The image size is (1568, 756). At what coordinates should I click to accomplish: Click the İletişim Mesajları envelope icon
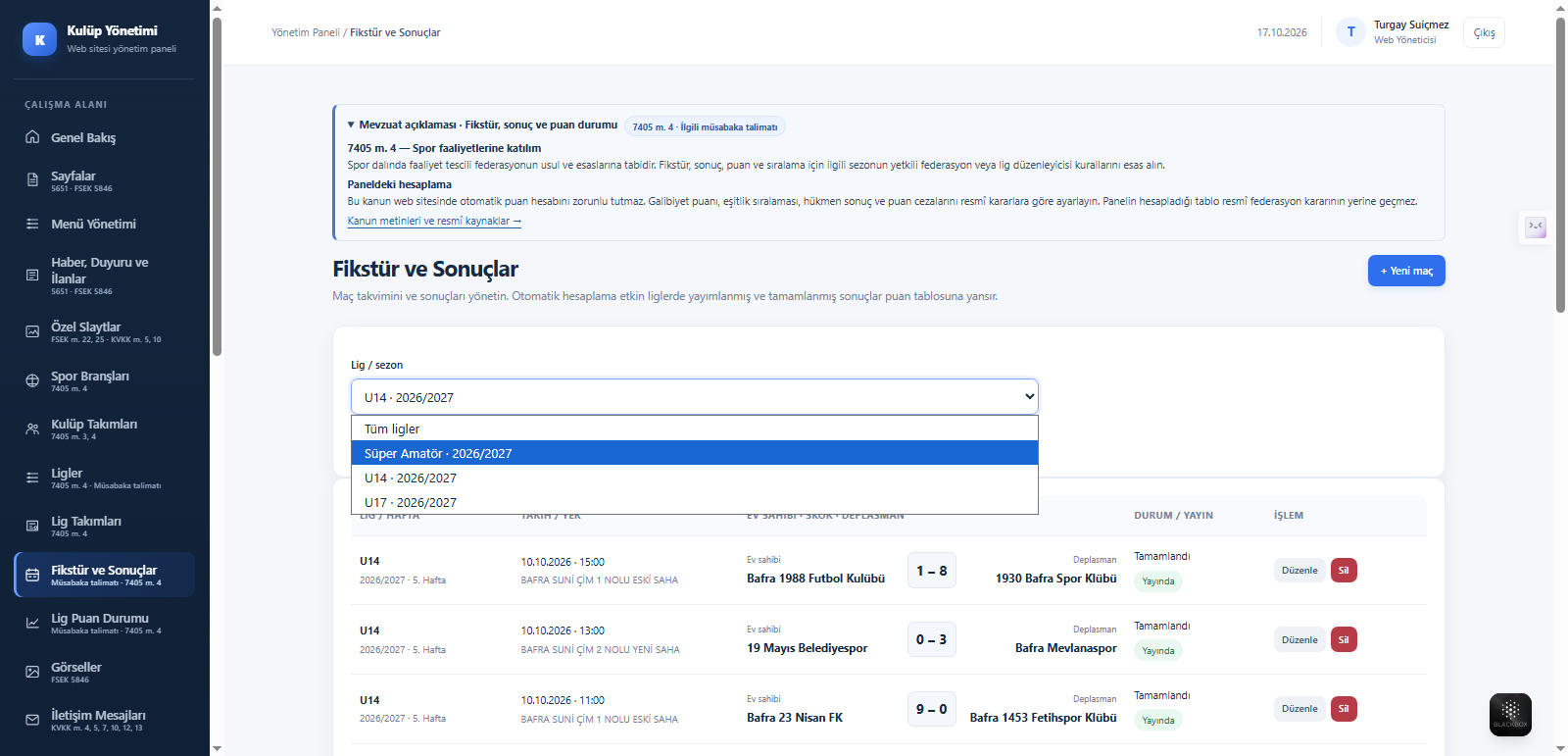coord(32,720)
